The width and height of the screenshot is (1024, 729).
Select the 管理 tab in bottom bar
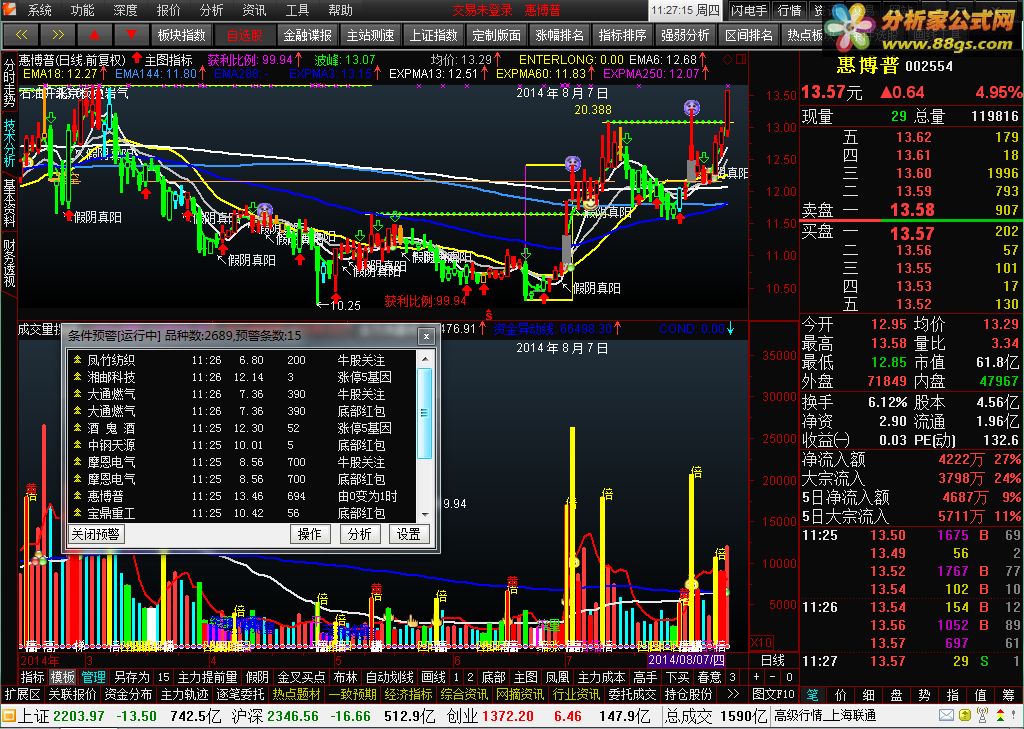(94, 677)
